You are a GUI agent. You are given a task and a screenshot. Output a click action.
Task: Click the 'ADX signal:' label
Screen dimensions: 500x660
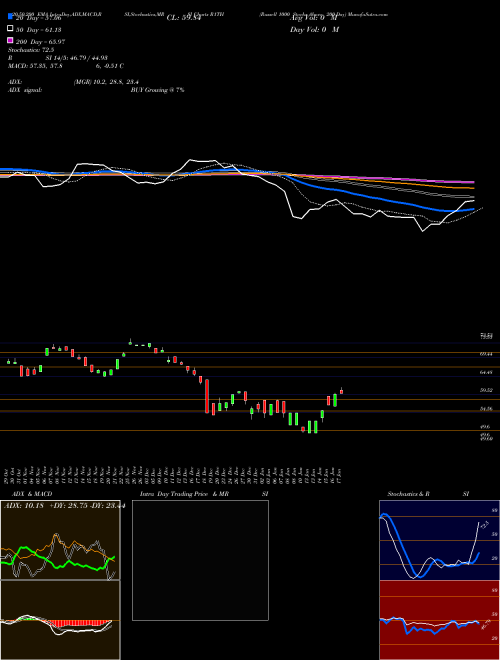pyautogui.click(x=25, y=90)
